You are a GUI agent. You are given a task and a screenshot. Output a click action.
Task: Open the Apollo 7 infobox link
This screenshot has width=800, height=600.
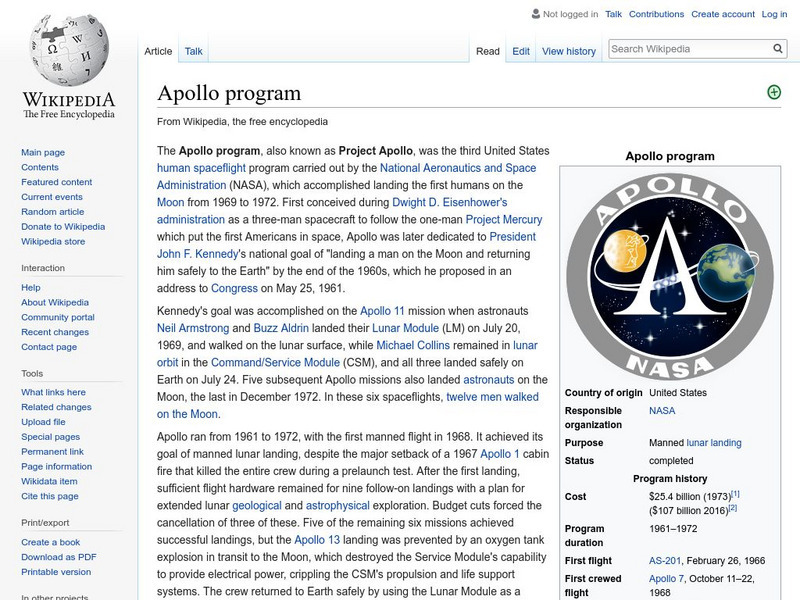click(666, 579)
